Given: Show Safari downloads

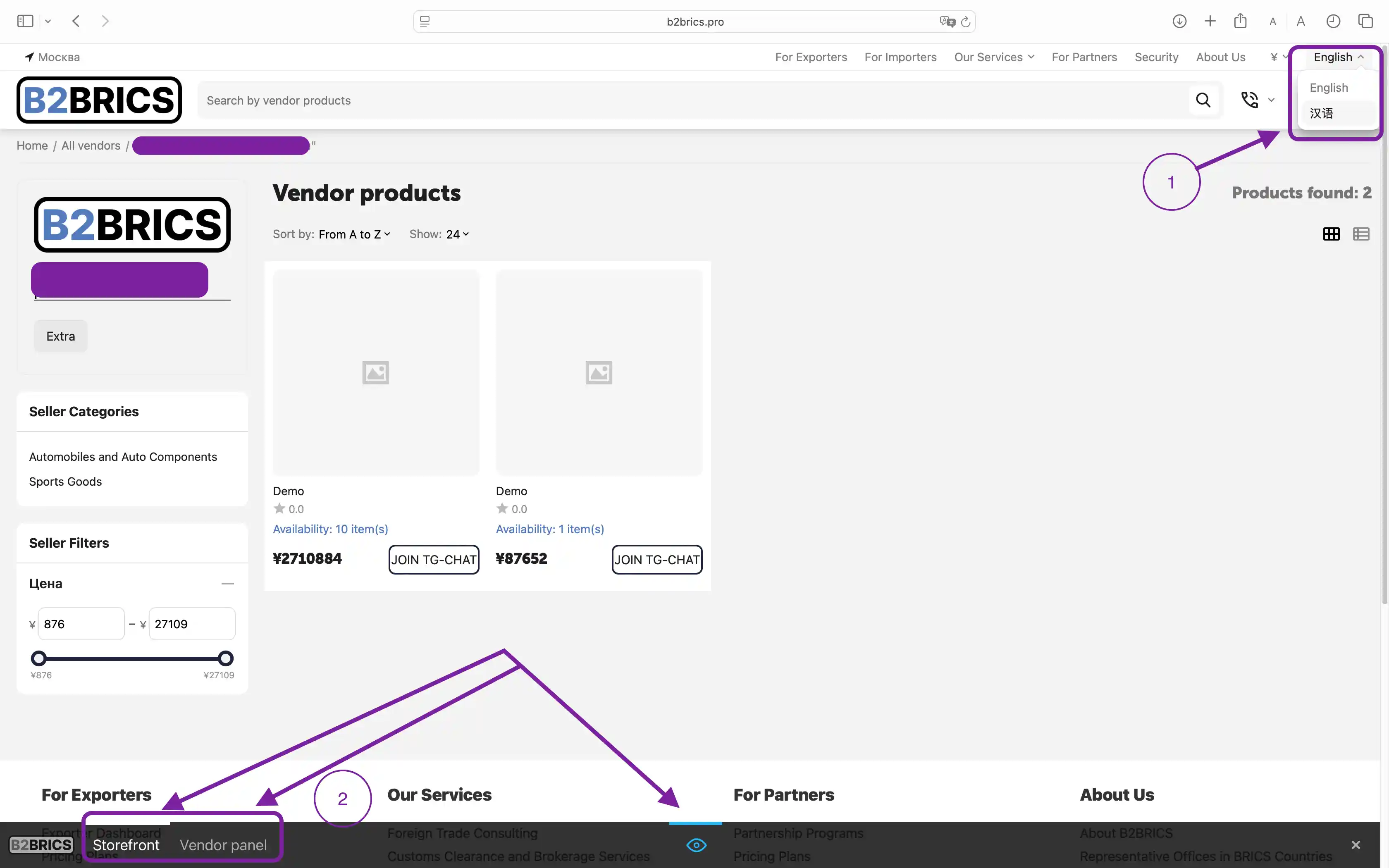Looking at the screenshot, I should [x=1179, y=21].
